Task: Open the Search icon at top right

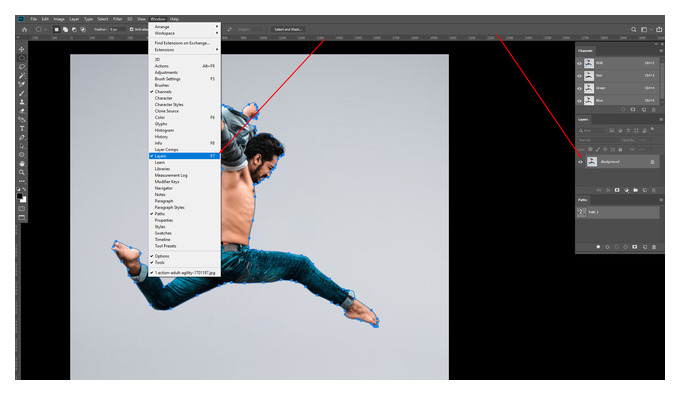Action: (634, 29)
